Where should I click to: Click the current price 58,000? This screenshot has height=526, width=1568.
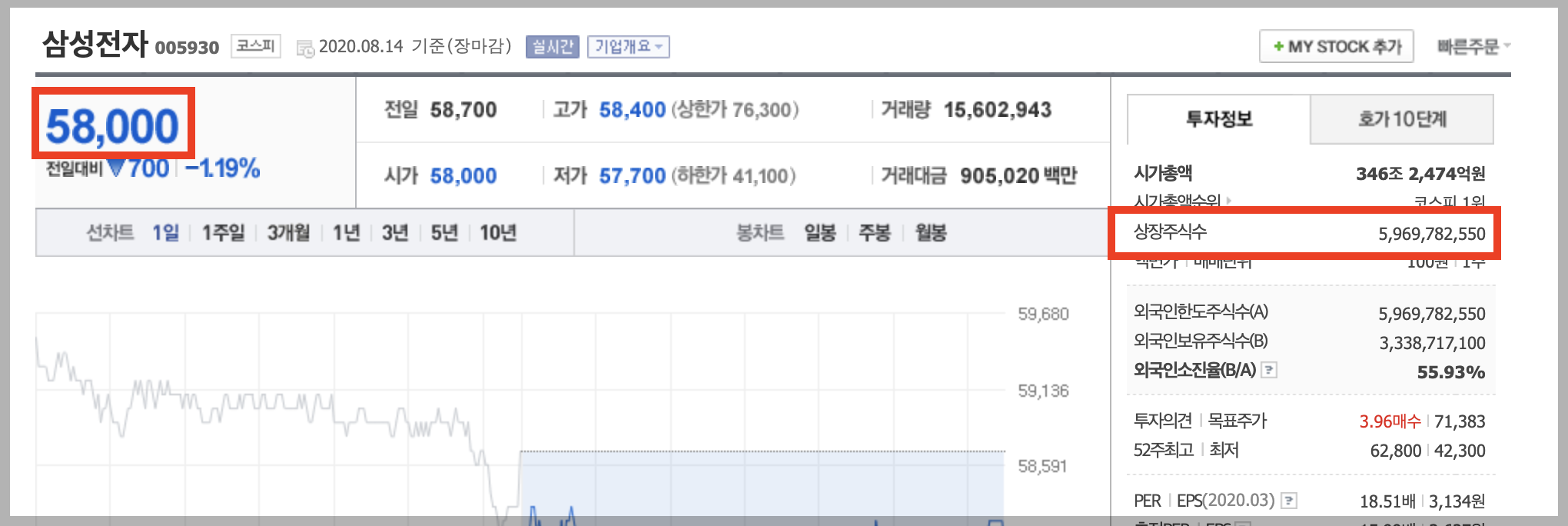click(112, 126)
